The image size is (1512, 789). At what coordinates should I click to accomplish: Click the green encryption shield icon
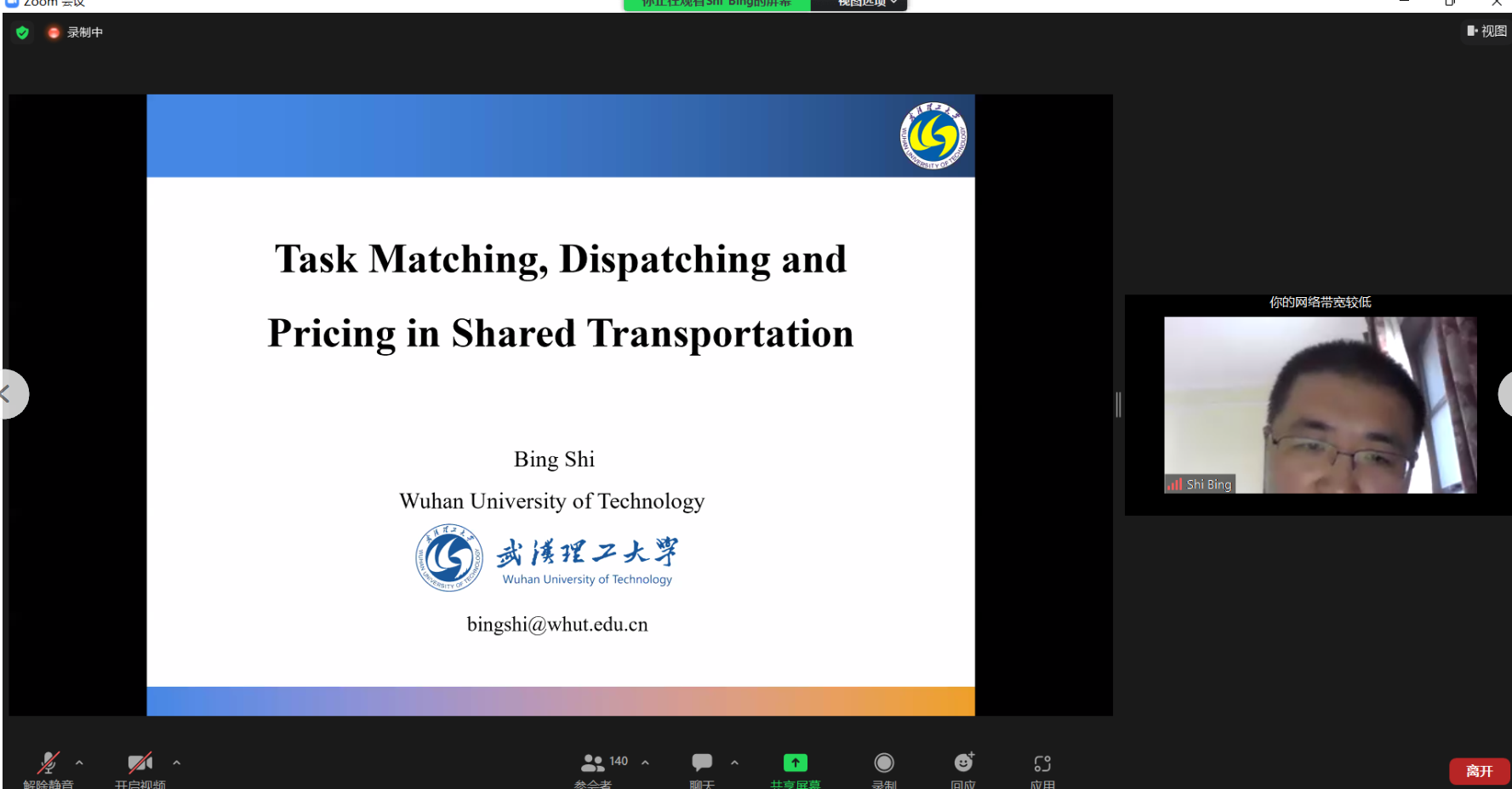coord(22,32)
